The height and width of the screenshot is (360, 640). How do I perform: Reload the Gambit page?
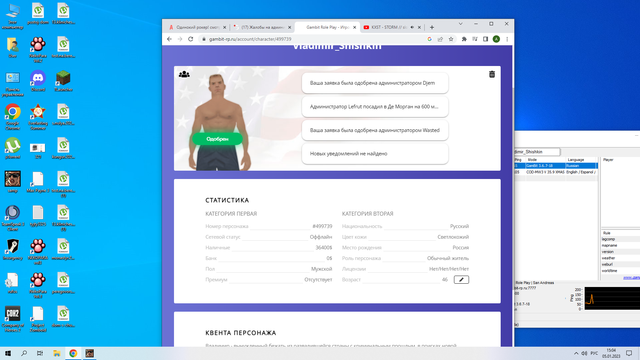(191, 39)
